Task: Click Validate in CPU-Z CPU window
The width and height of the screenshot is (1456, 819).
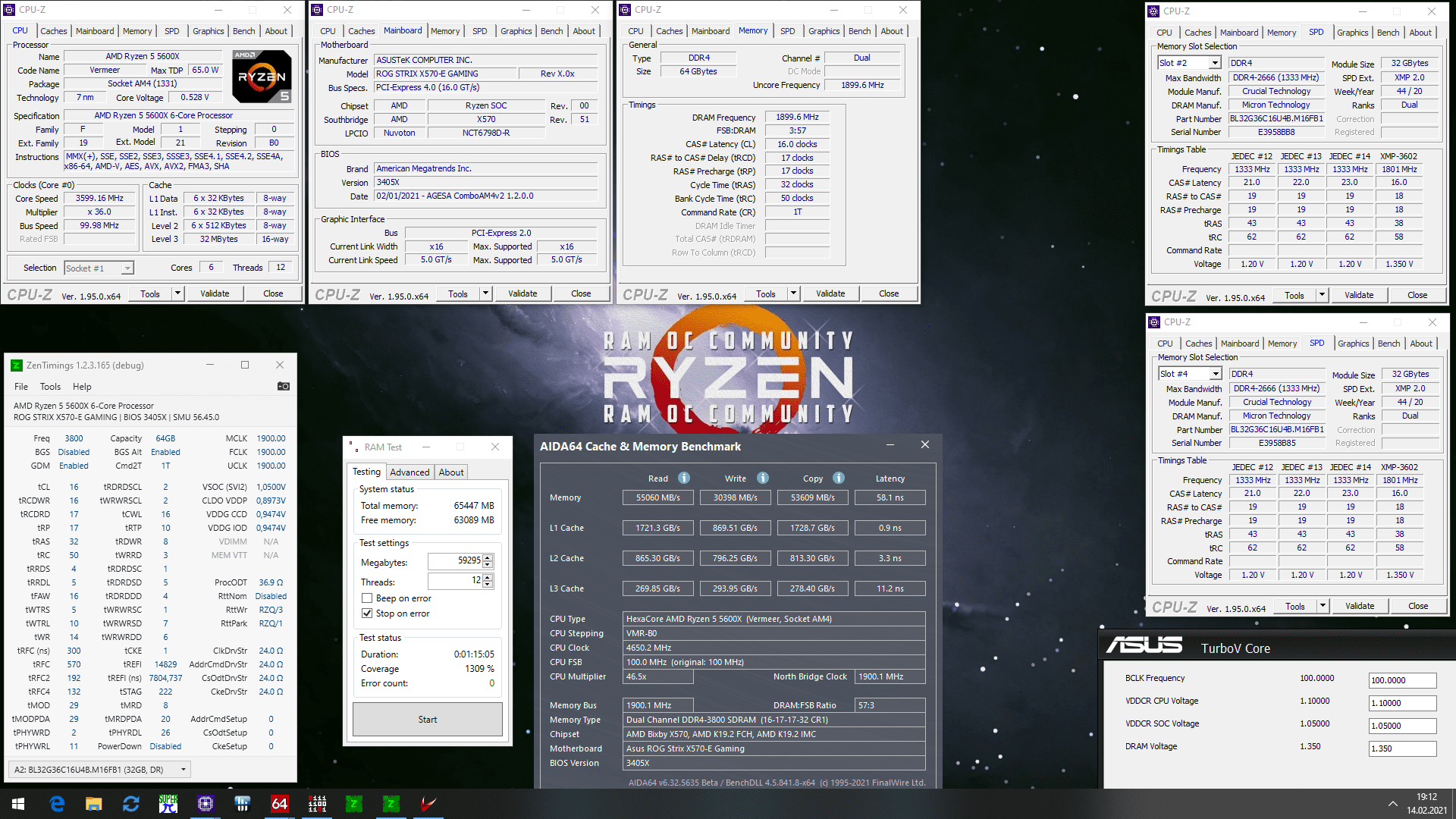Action: pos(215,293)
